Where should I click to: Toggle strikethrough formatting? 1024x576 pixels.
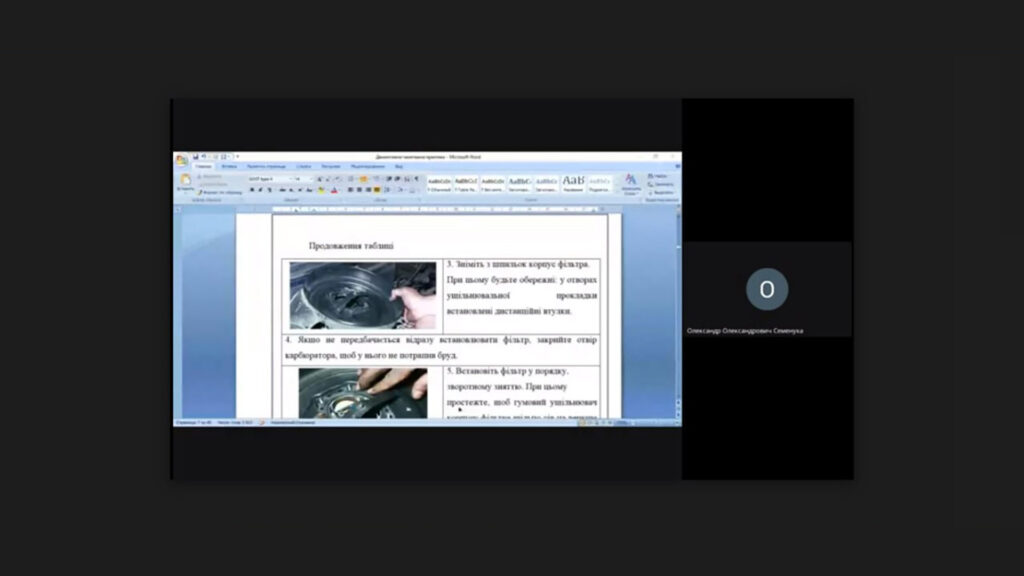click(283, 190)
